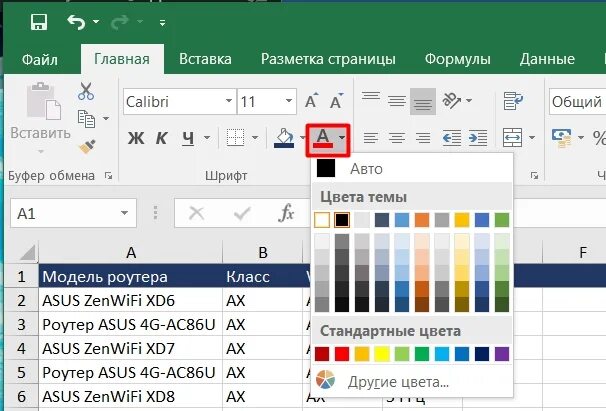Toggle wrap text
This screenshot has width=606, height=411.
pos(513,101)
